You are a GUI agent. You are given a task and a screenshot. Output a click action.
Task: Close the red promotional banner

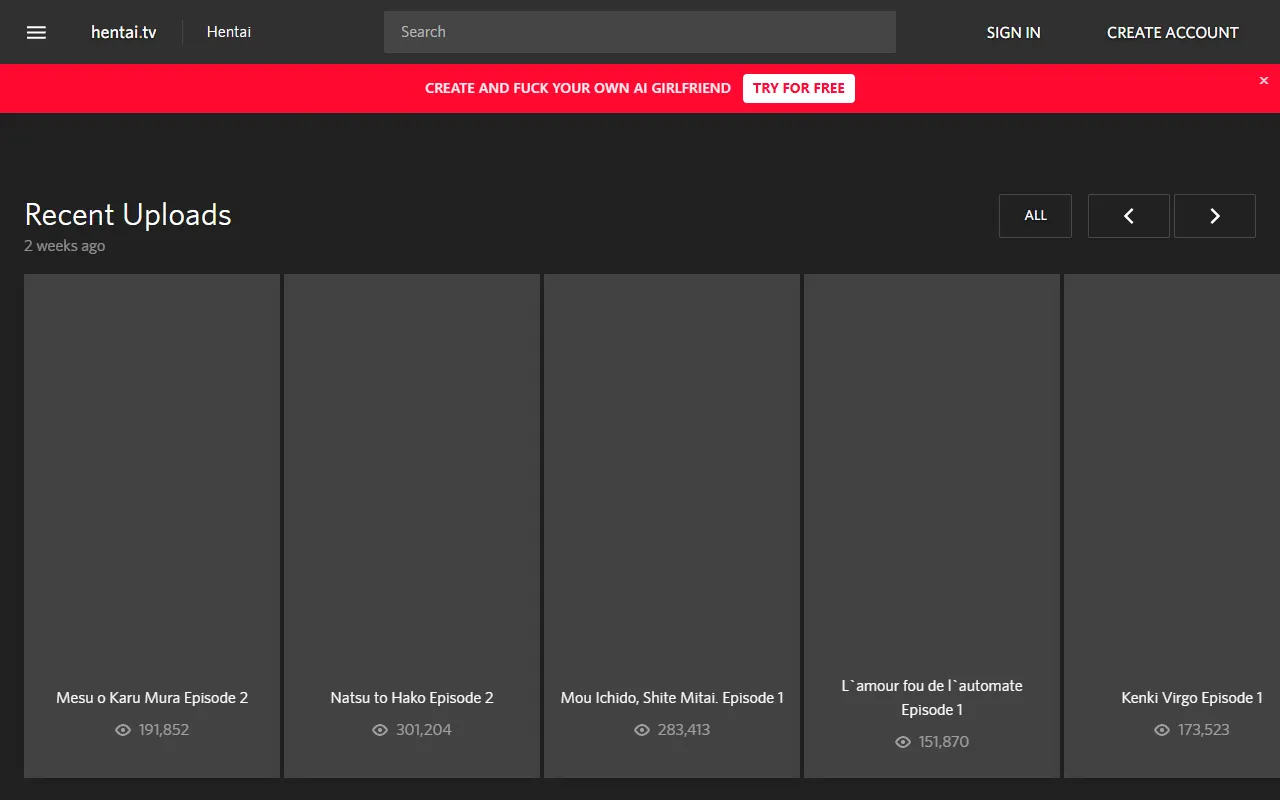[1263, 81]
